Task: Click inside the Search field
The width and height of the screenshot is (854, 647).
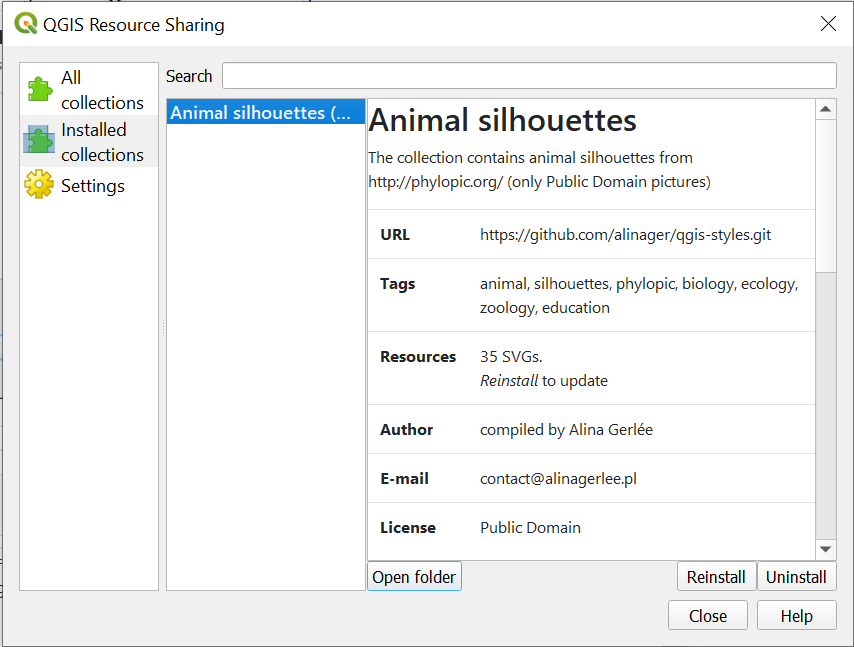Action: (x=530, y=75)
